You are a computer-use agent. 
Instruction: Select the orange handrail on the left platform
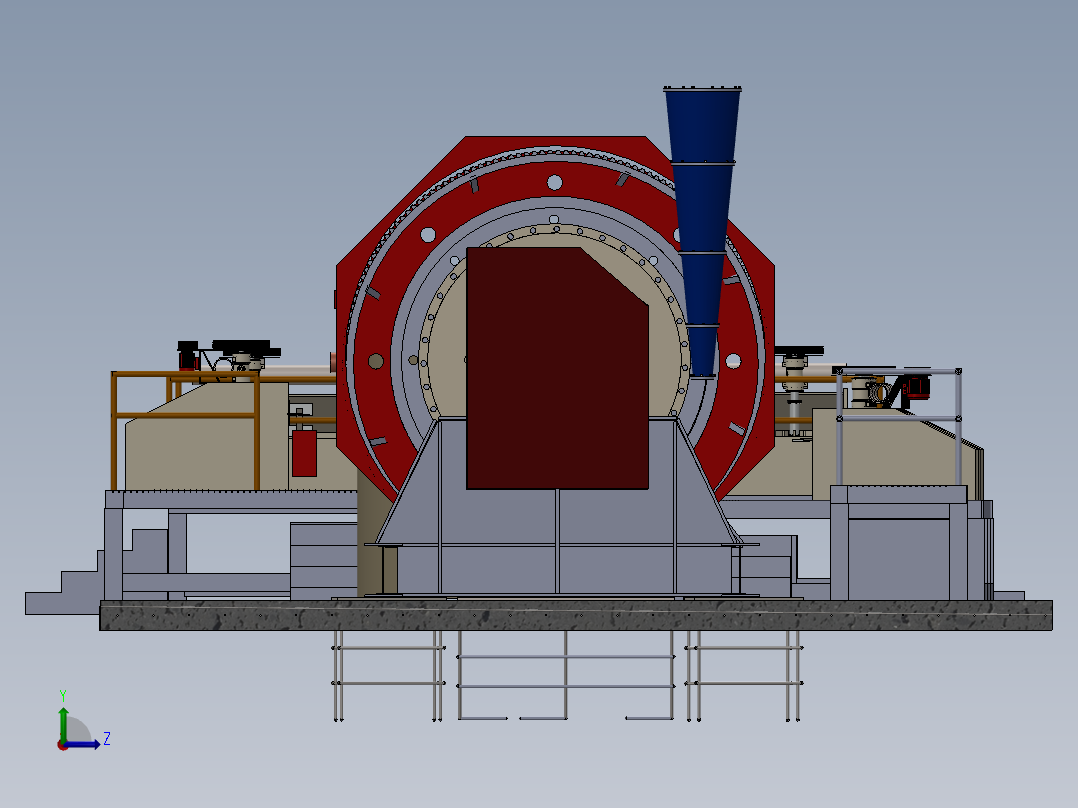coord(184,415)
